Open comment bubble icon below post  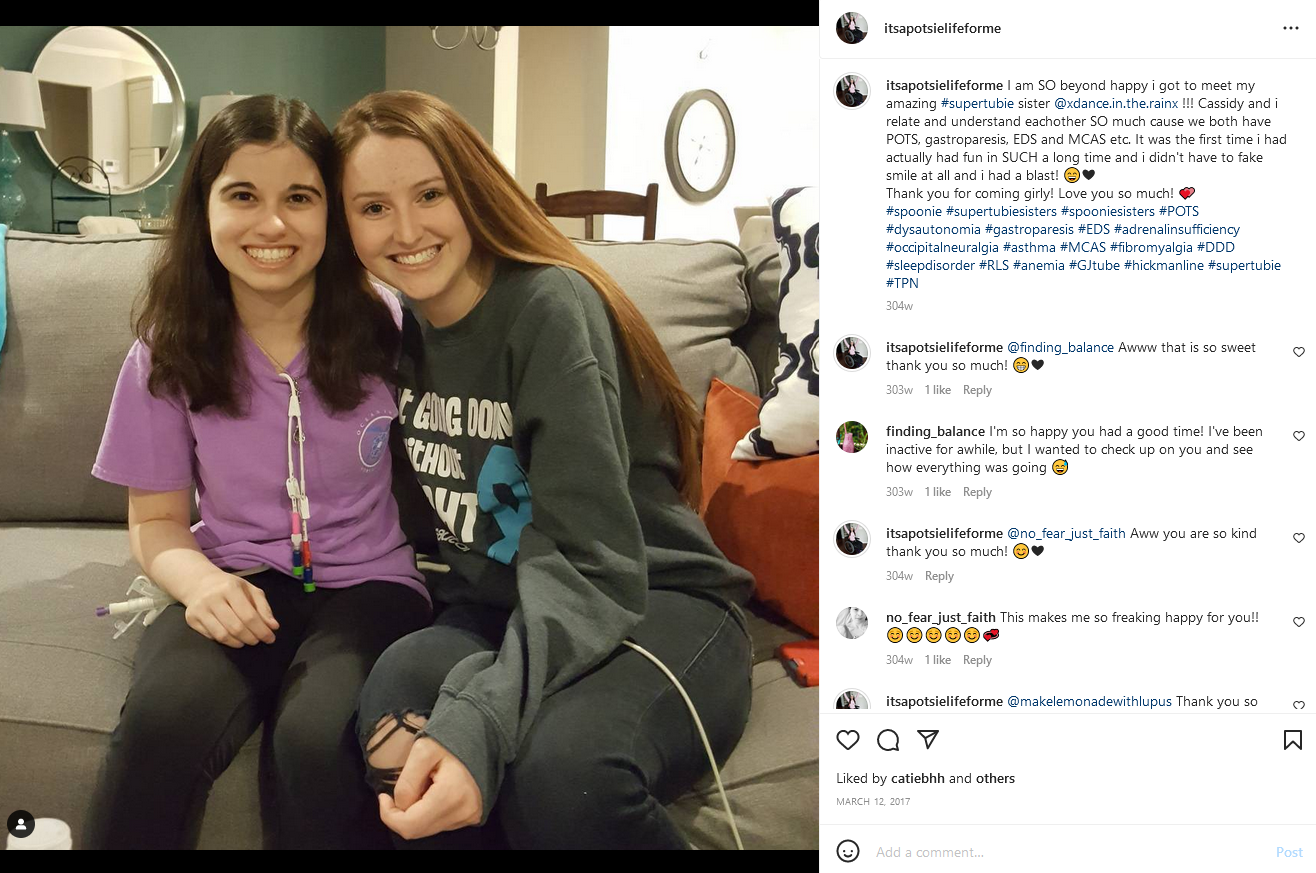888,740
